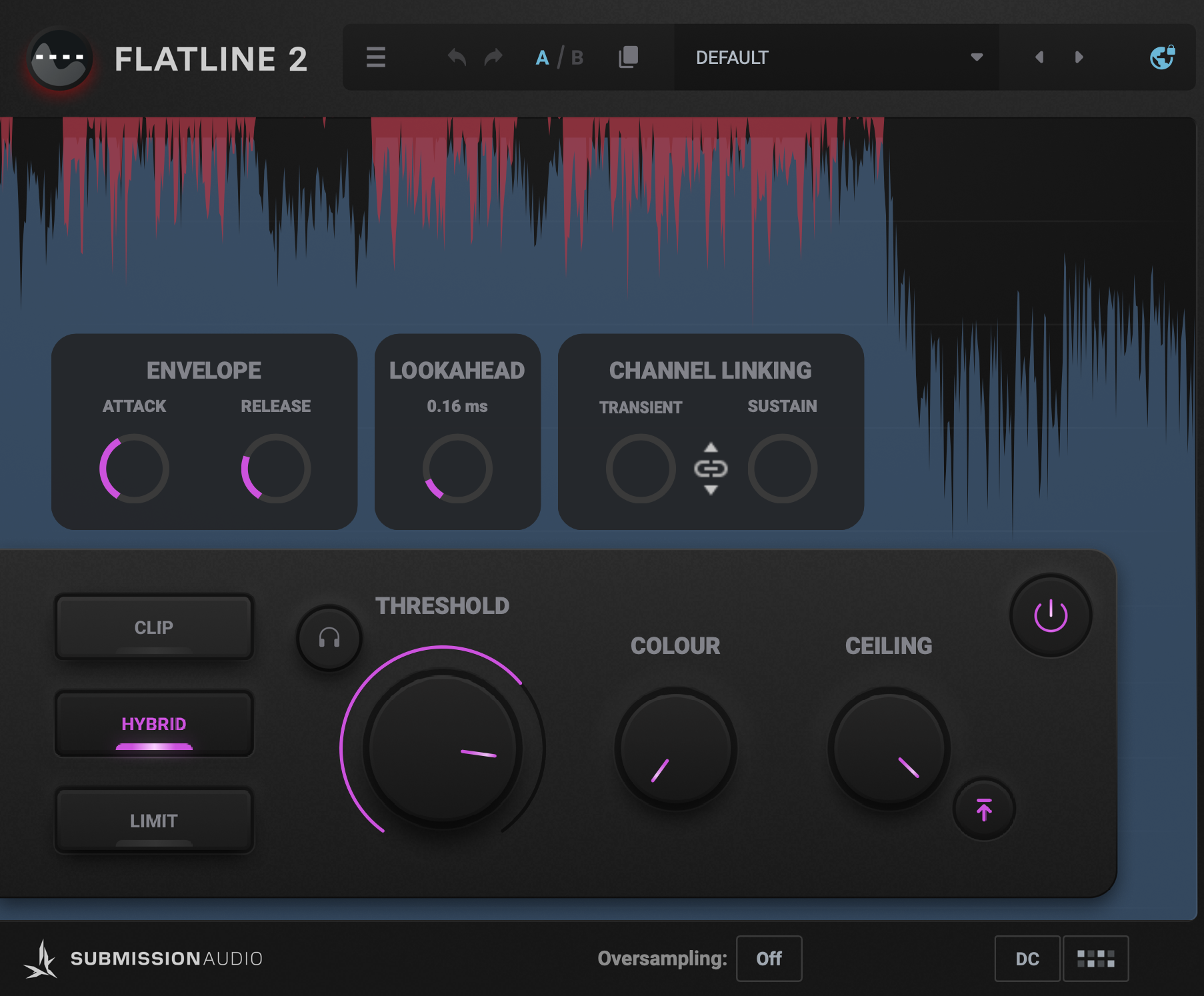Viewport: 1204px width, 996px height.
Task: Select the HYBRID mode
Action: (154, 724)
